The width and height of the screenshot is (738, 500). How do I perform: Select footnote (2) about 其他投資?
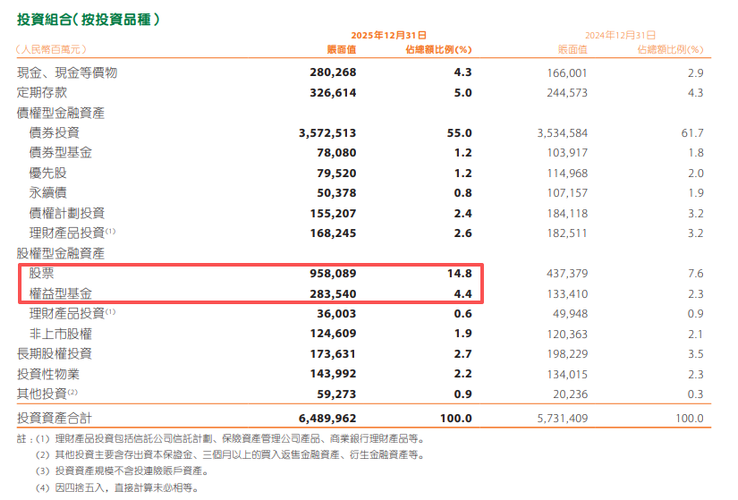click(x=230, y=455)
